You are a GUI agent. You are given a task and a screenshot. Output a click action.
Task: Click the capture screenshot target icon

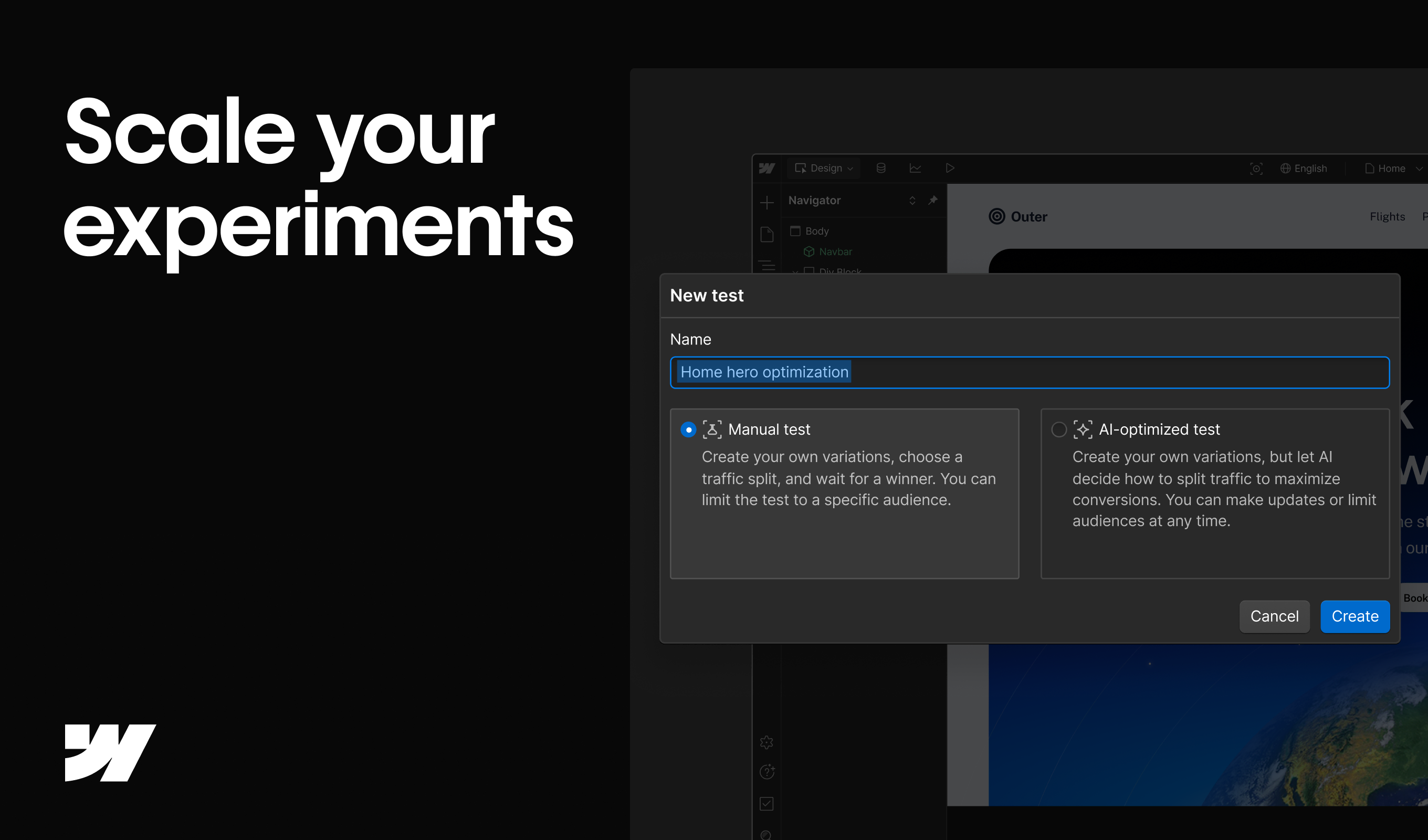point(1256,169)
